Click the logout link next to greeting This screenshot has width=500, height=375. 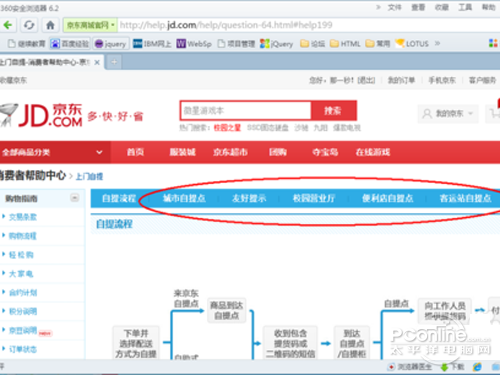[366, 80]
